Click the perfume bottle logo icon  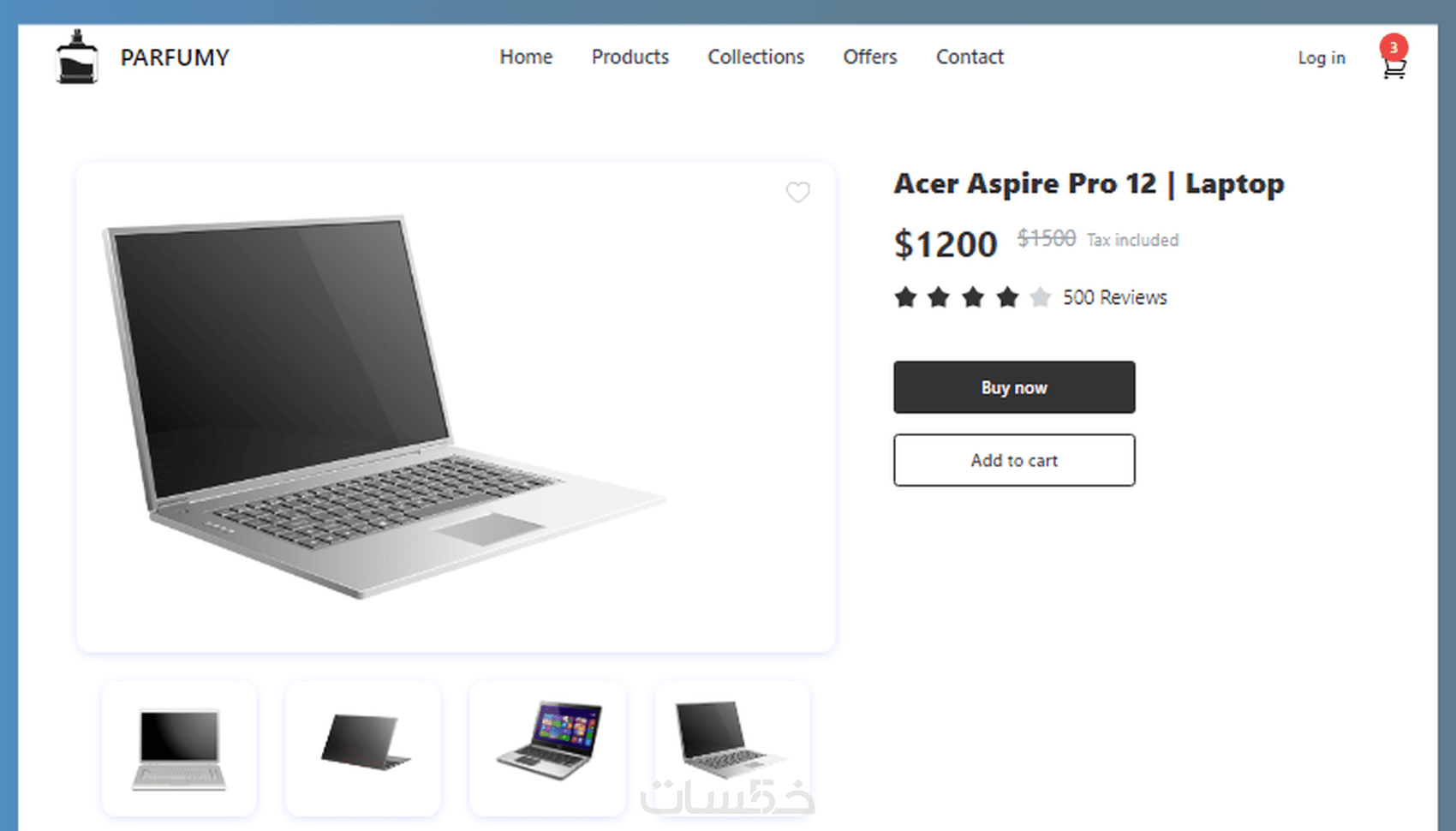click(77, 57)
